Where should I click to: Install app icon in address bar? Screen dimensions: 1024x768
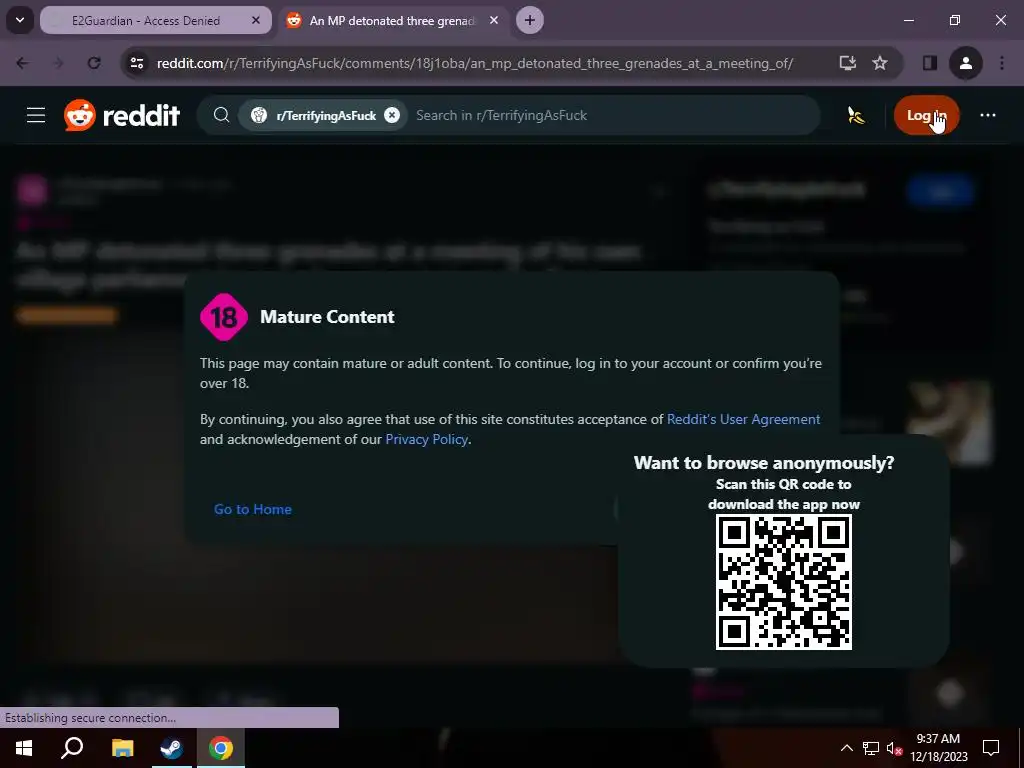848,63
